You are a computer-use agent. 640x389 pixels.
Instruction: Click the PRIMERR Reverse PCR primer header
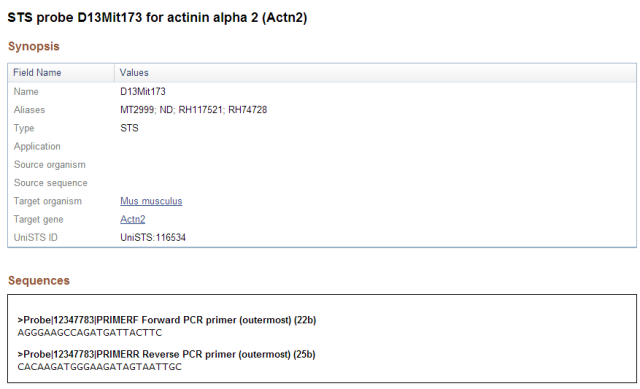click(167, 354)
